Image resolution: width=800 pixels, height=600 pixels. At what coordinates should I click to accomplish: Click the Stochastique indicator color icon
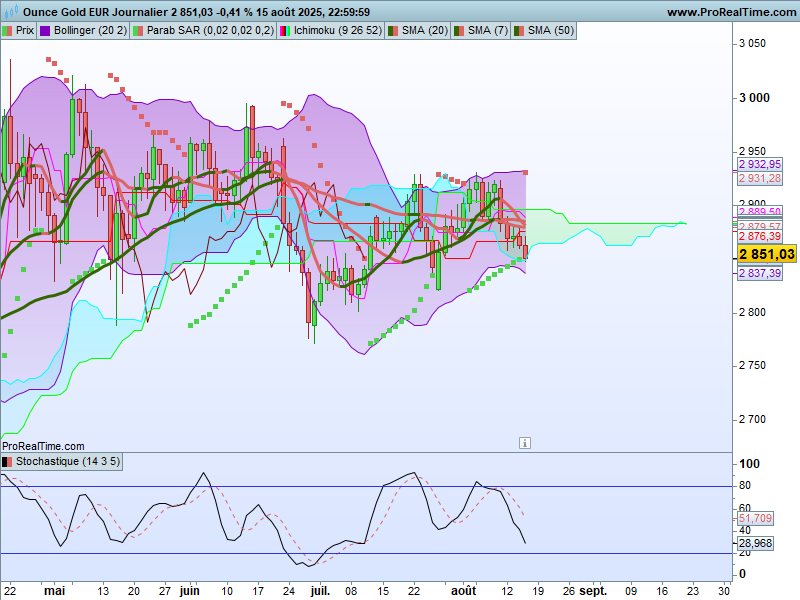(x=8, y=461)
